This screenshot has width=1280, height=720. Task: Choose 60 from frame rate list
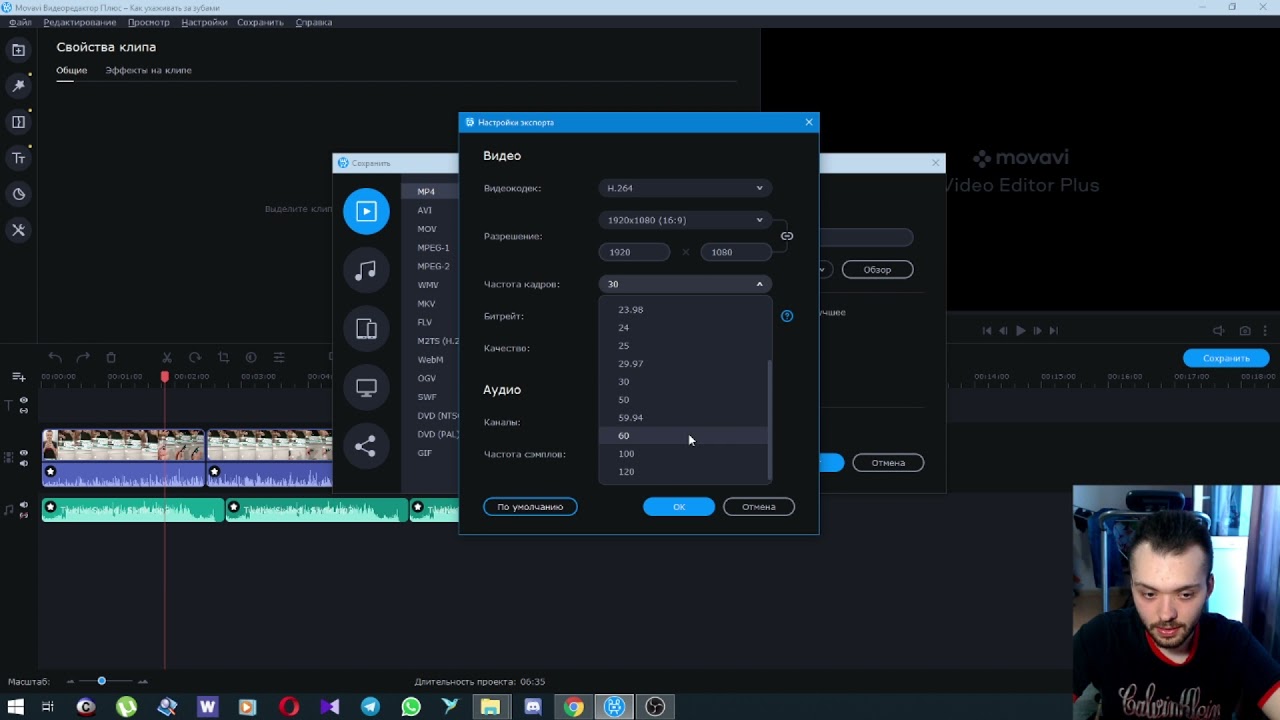683,436
